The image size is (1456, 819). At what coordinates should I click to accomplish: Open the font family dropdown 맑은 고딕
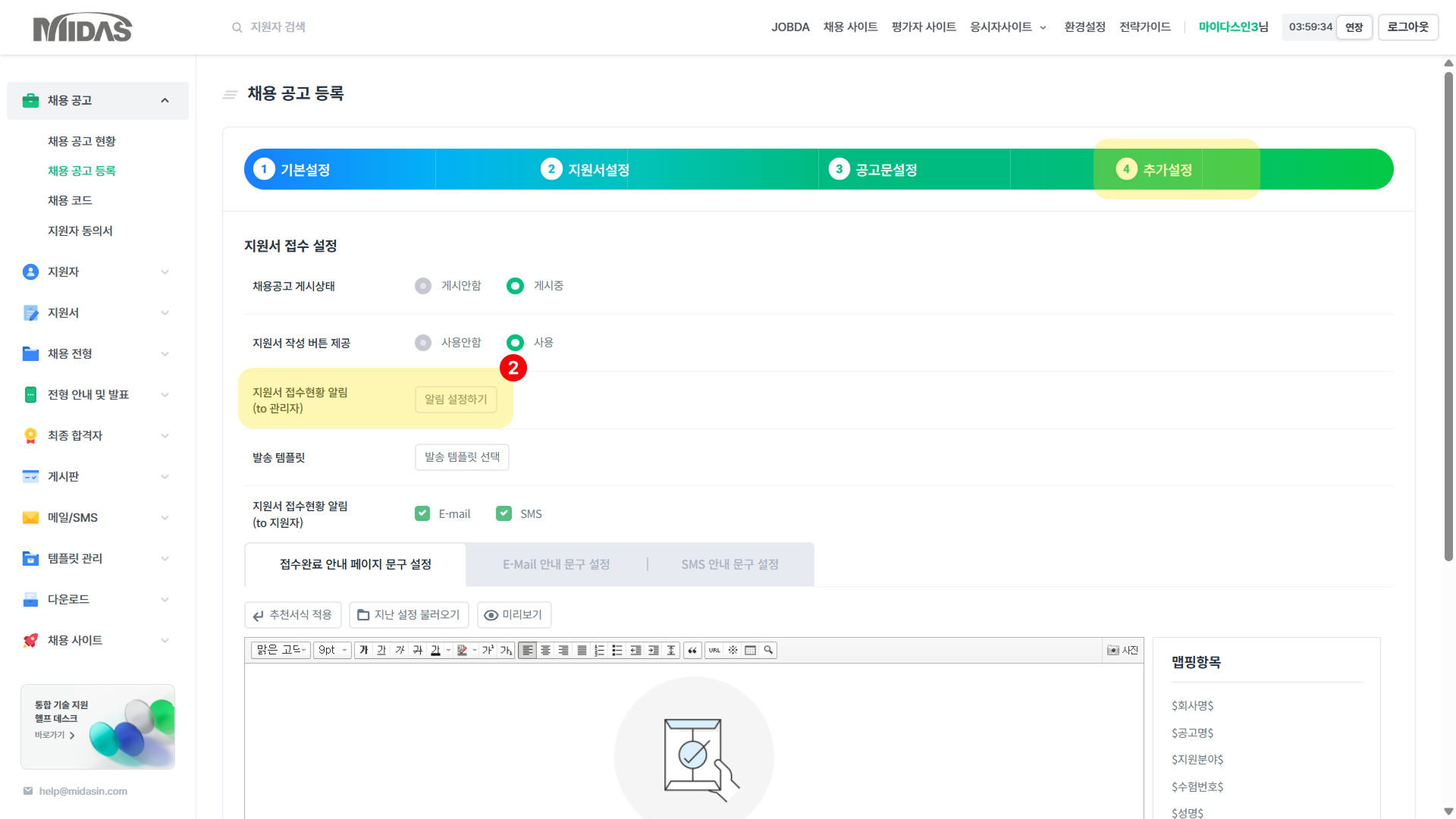pos(281,650)
